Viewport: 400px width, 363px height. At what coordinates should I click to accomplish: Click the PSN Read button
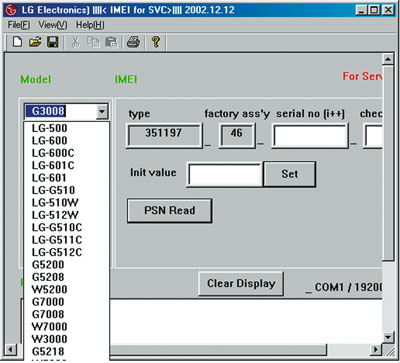(169, 211)
